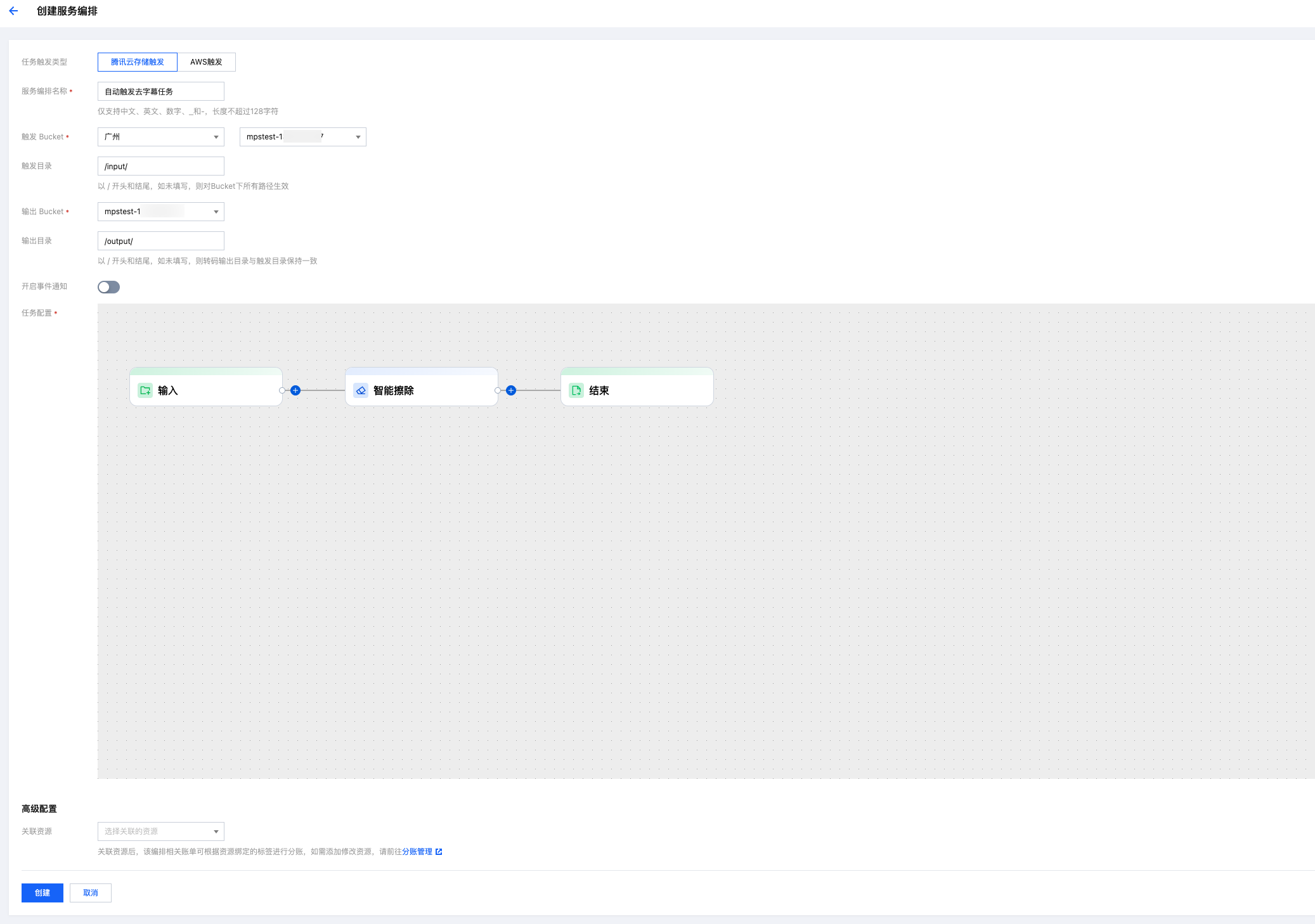Open the 输出 Bucket dropdown

pyautogui.click(x=161, y=212)
